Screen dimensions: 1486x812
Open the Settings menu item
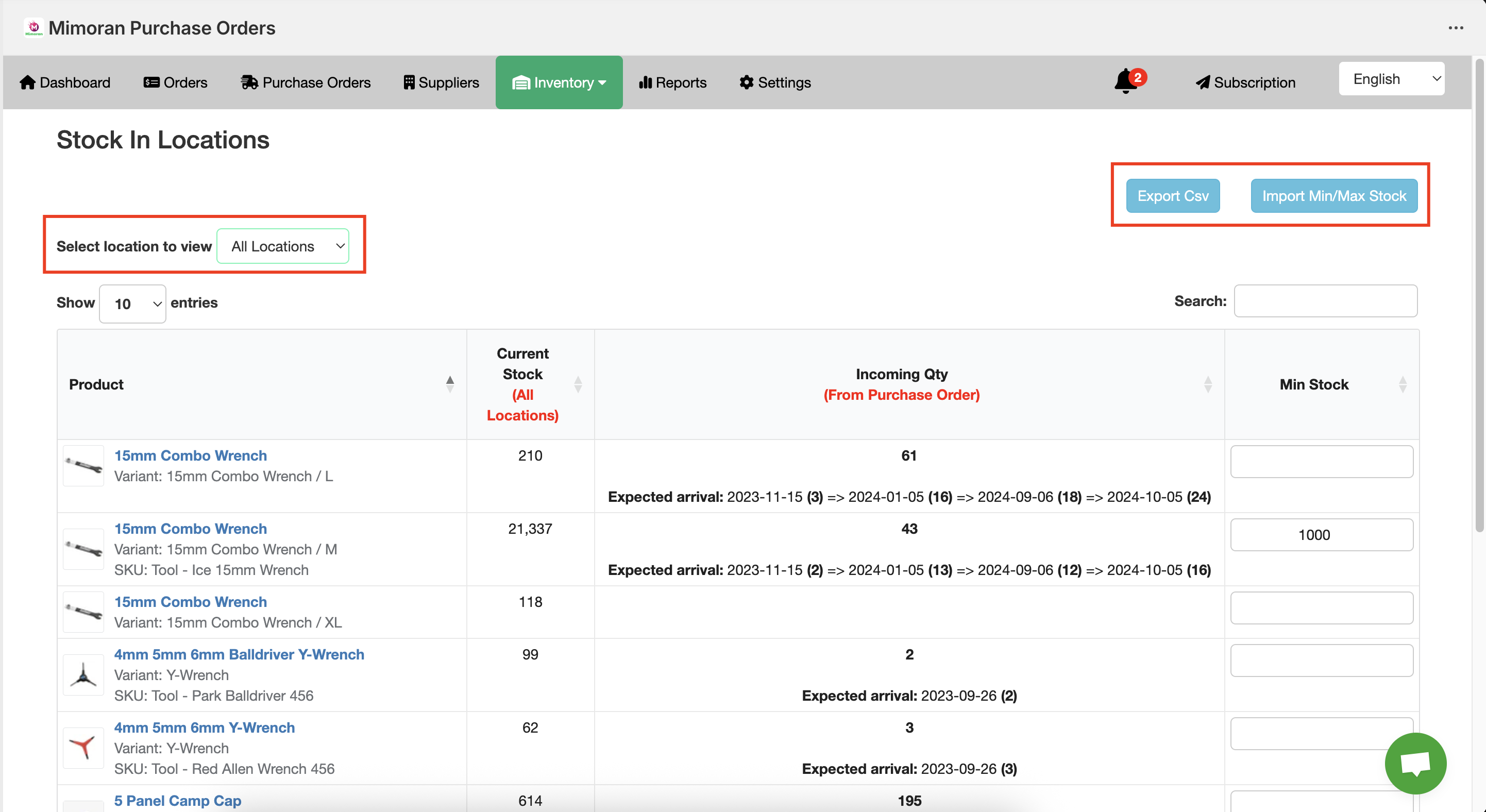pos(775,82)
